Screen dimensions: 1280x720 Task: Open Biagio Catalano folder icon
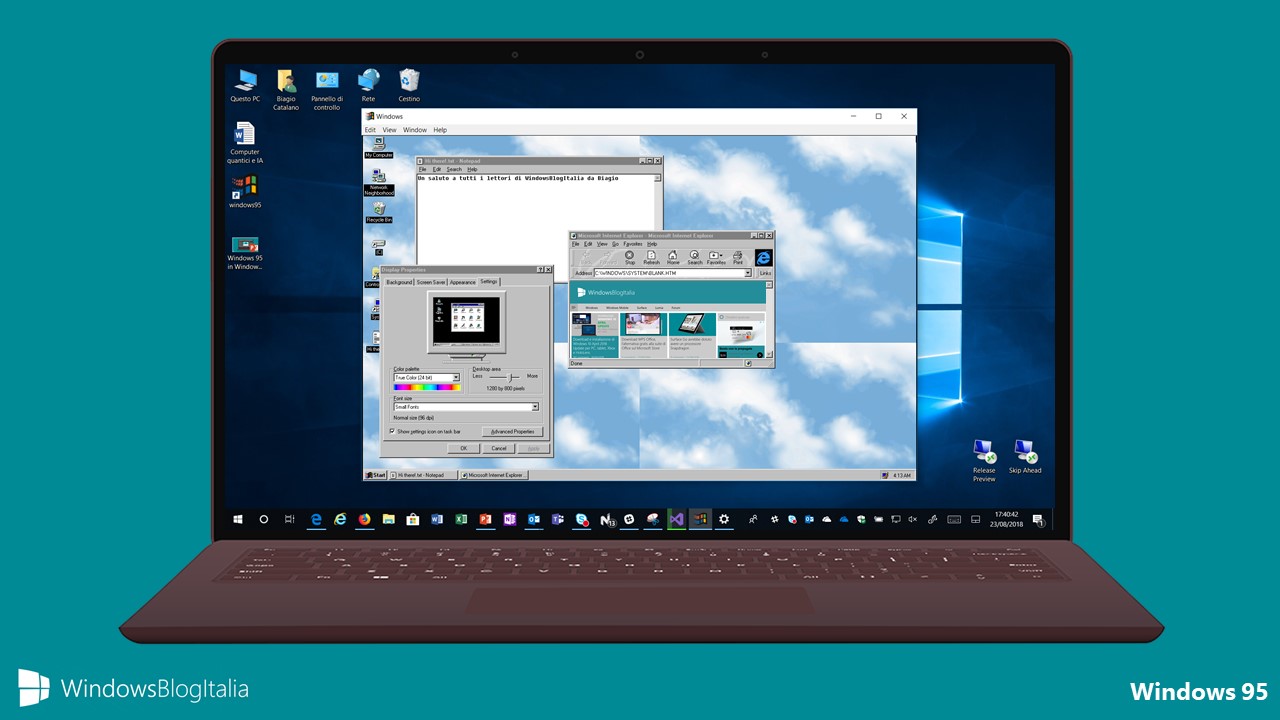(286, 89)
